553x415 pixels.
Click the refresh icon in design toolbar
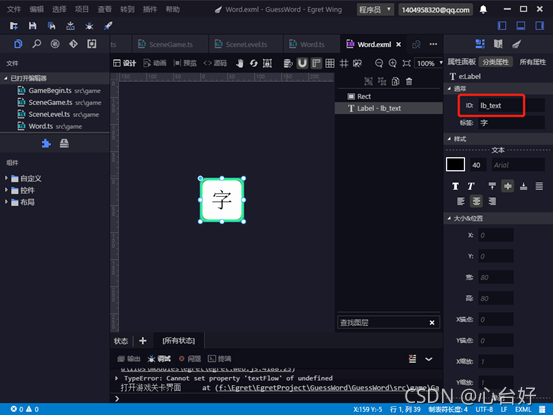tap(254, 63)
